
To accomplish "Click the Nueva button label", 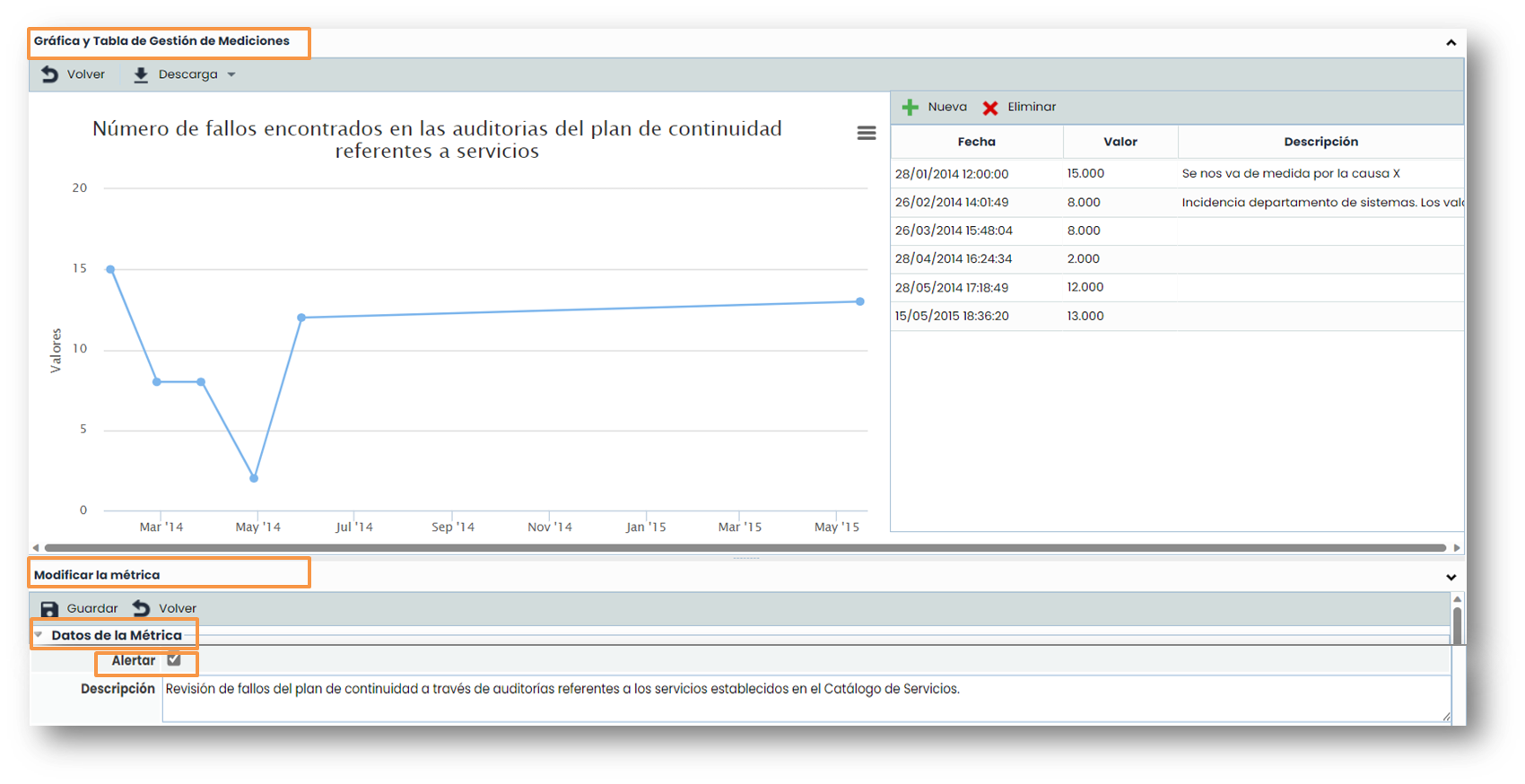I will tap(947, 107).
